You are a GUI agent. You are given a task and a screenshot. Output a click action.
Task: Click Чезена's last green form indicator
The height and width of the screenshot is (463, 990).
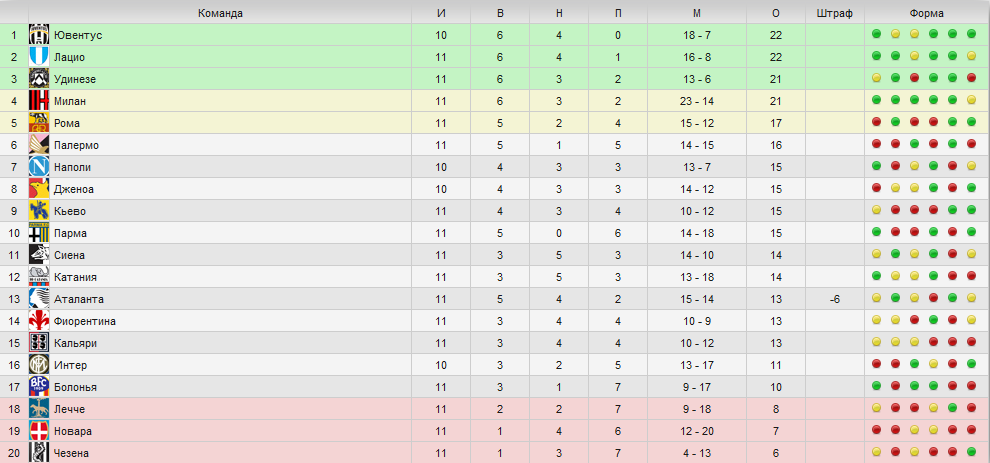click(x=971, y=452)
